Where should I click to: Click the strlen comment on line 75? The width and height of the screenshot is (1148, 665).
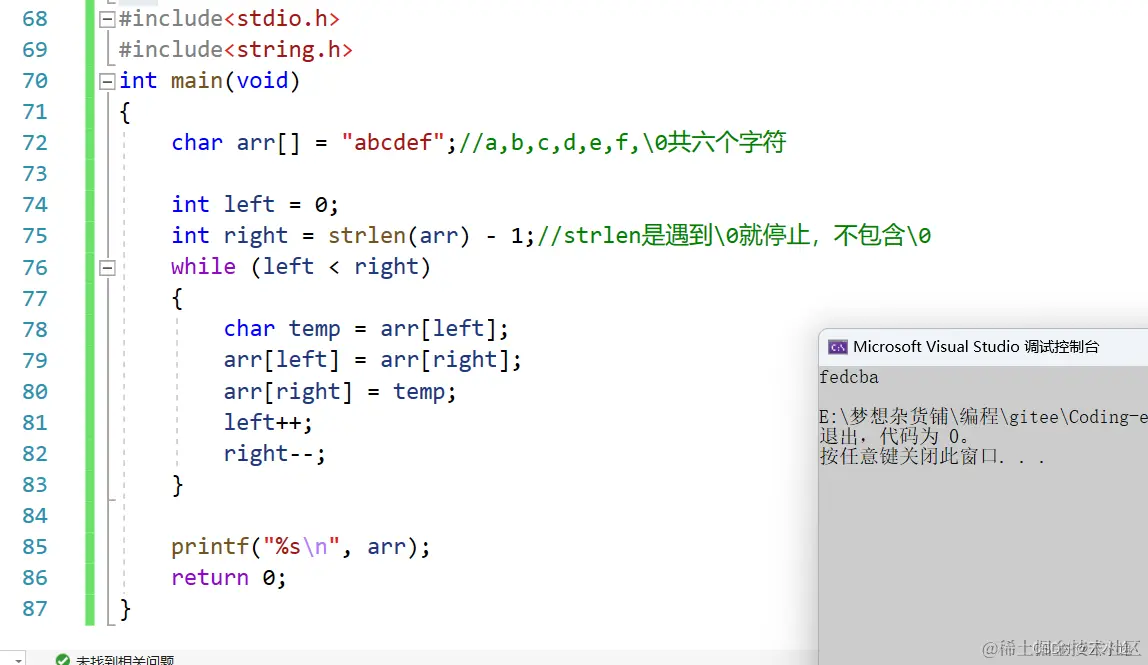click(x=734, y=235)
